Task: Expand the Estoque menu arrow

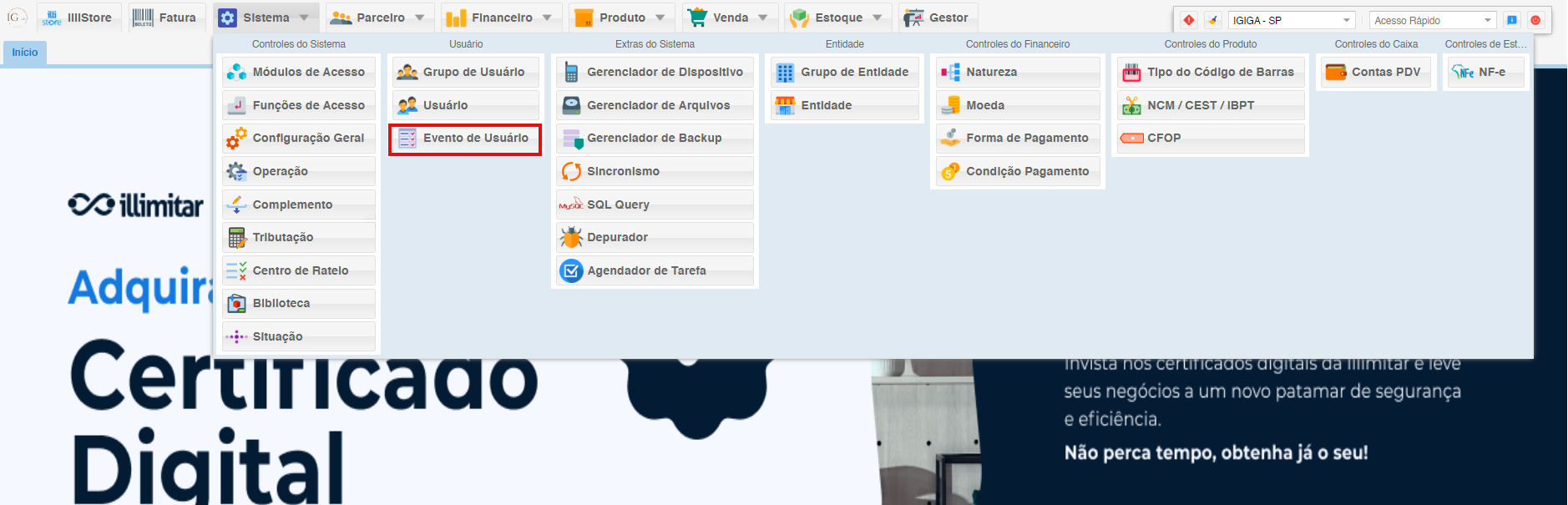Action: (877, 18)
